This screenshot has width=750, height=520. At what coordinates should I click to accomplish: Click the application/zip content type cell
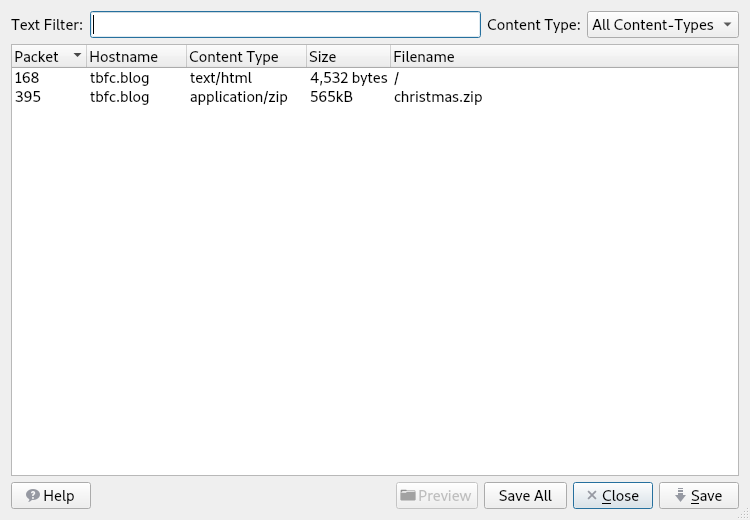pos(238,97)
